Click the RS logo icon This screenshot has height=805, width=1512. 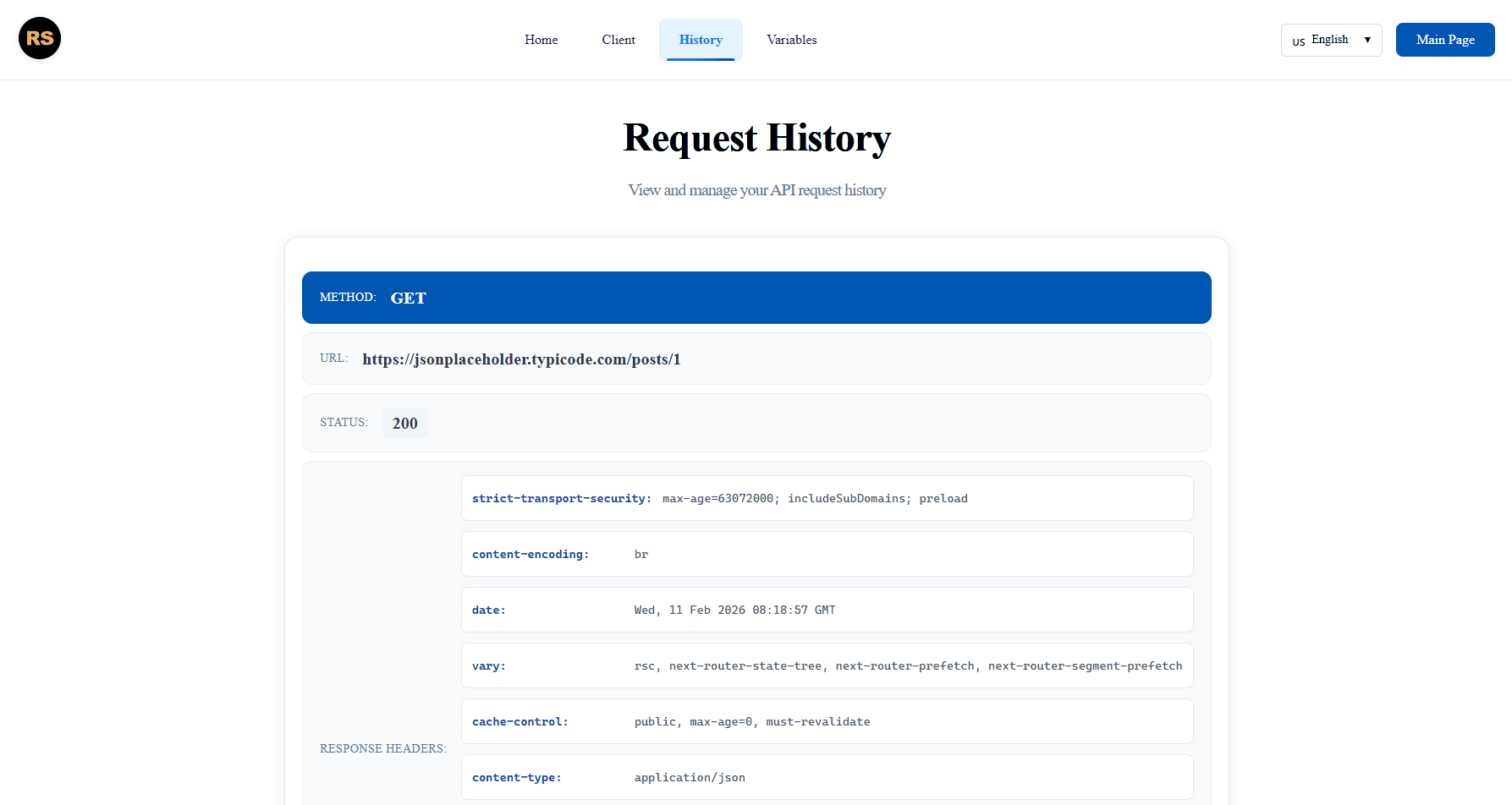click(39, 38)
